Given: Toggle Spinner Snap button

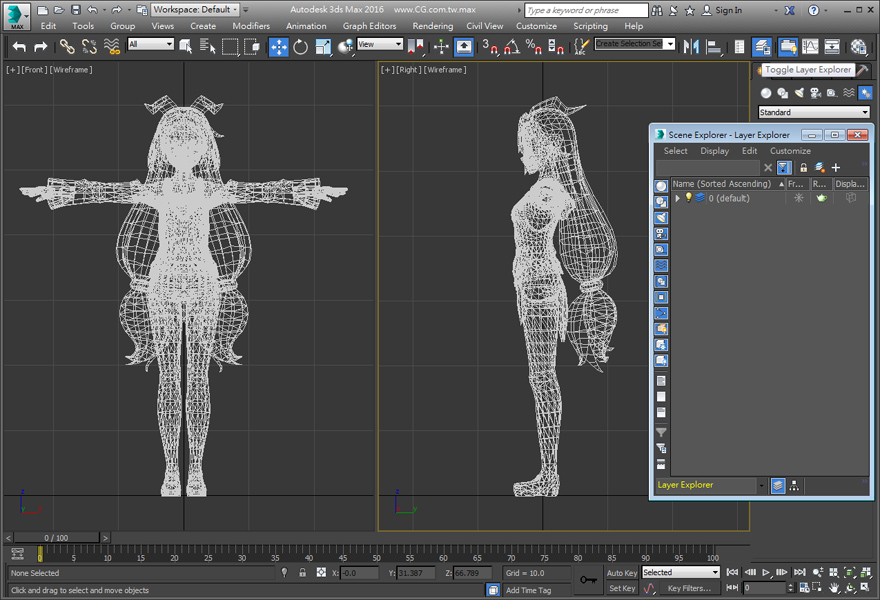Looking at the screenshot, I should [555, 47].
